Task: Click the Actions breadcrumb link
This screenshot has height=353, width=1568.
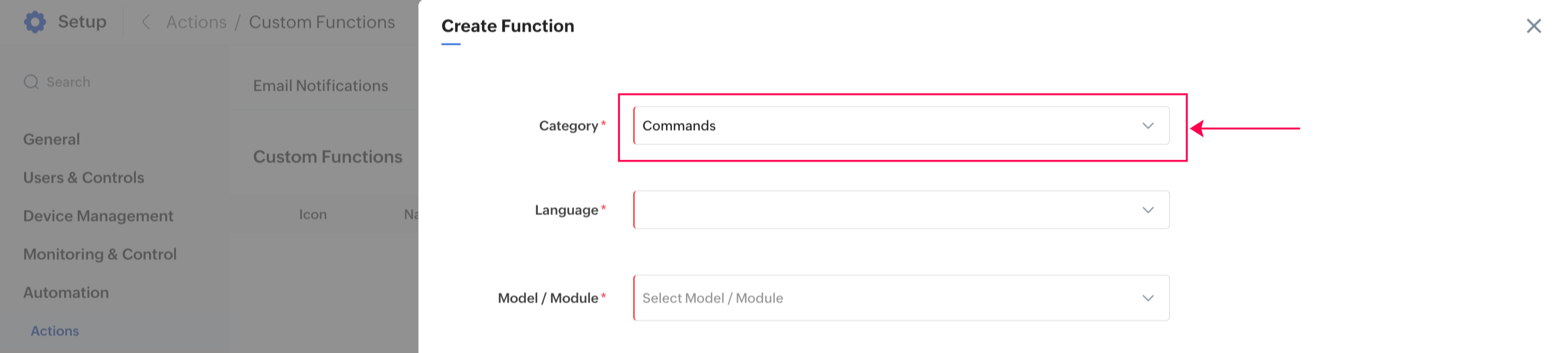Action: coord(196,22)
